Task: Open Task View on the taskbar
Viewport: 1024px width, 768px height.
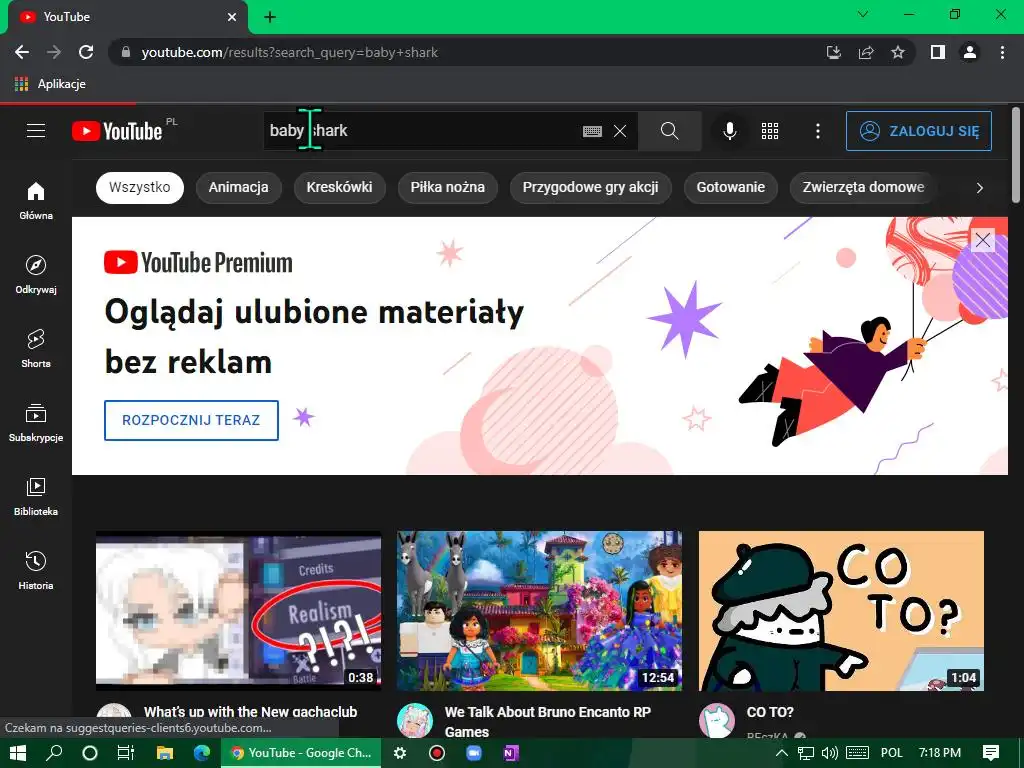Action: pyautogui.click(x=125, y=753)
